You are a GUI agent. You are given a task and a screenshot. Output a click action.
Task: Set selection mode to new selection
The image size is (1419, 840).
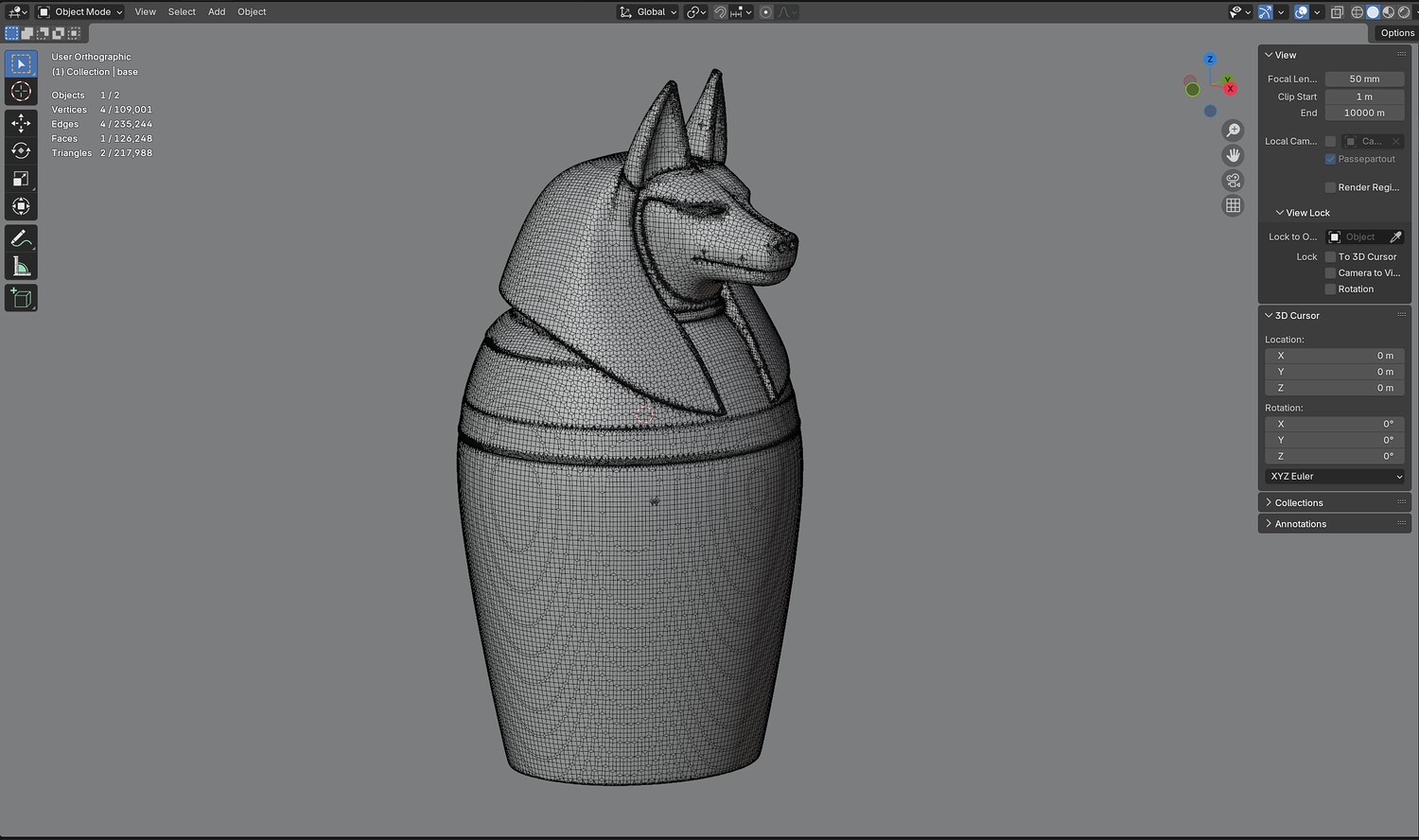(12, 33)
